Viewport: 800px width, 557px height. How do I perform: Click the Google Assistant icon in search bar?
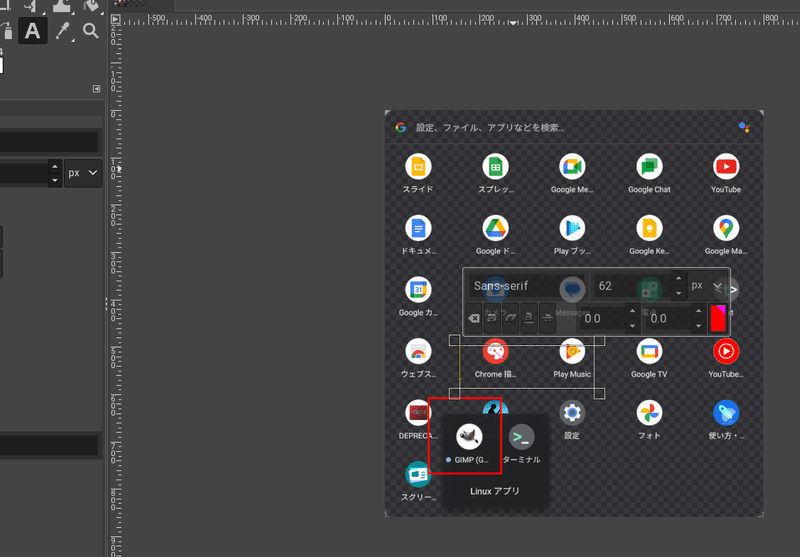click(744, 127)
